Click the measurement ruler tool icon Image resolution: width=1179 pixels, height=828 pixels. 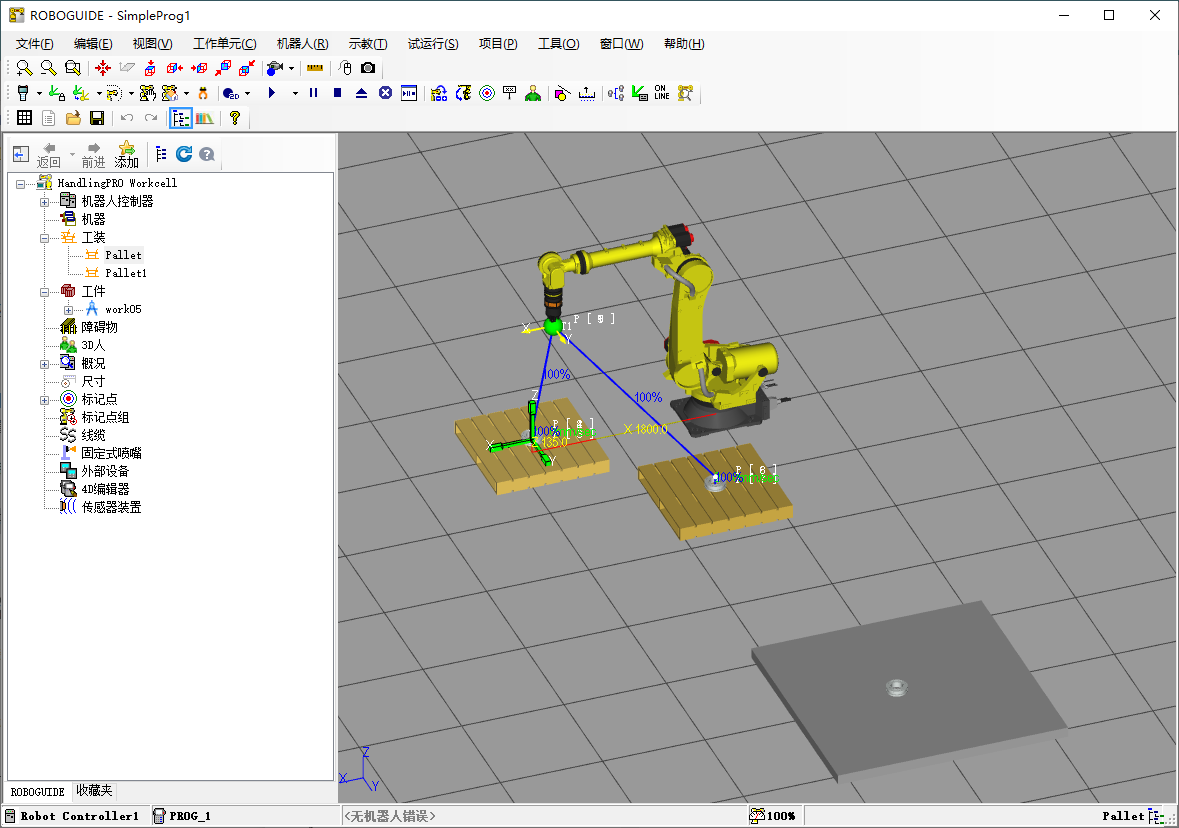315,68
